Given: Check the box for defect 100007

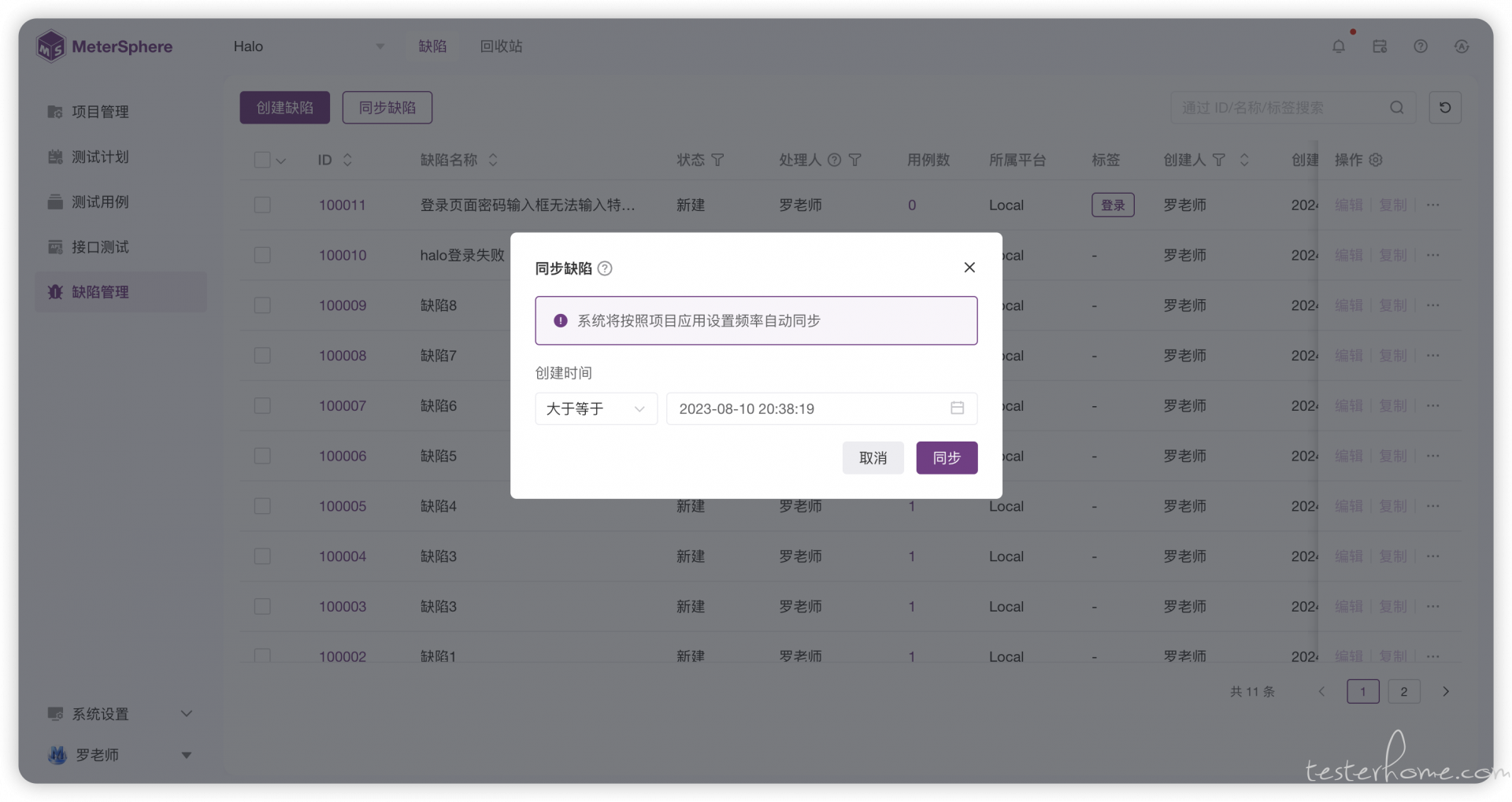Looking at the screenshot, I should point(262,405).
